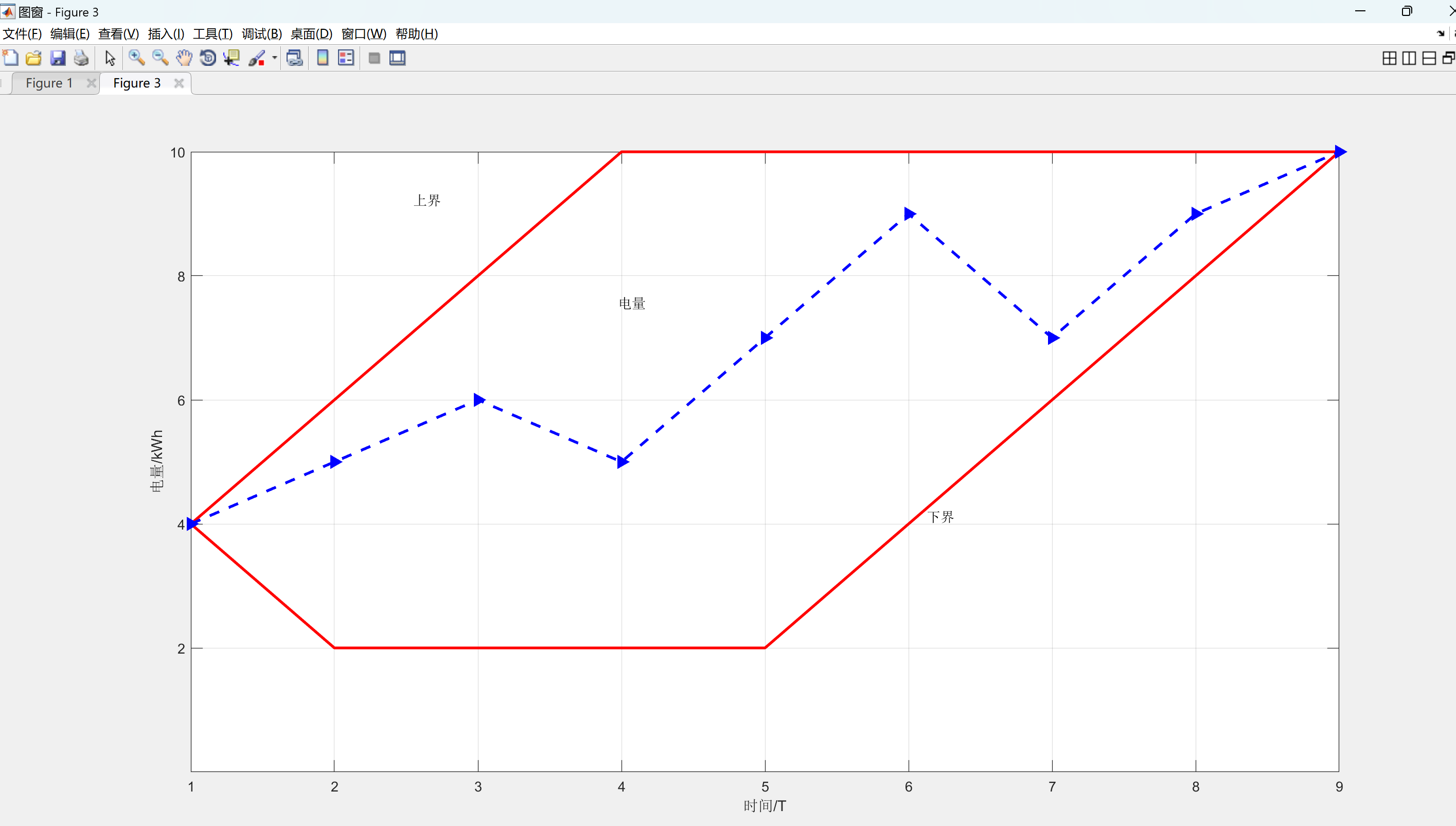Expand the Brush color dropdown arrow
Image resolution: width=1456 pixels, height=826 pixels.
[x=274, y=58]
